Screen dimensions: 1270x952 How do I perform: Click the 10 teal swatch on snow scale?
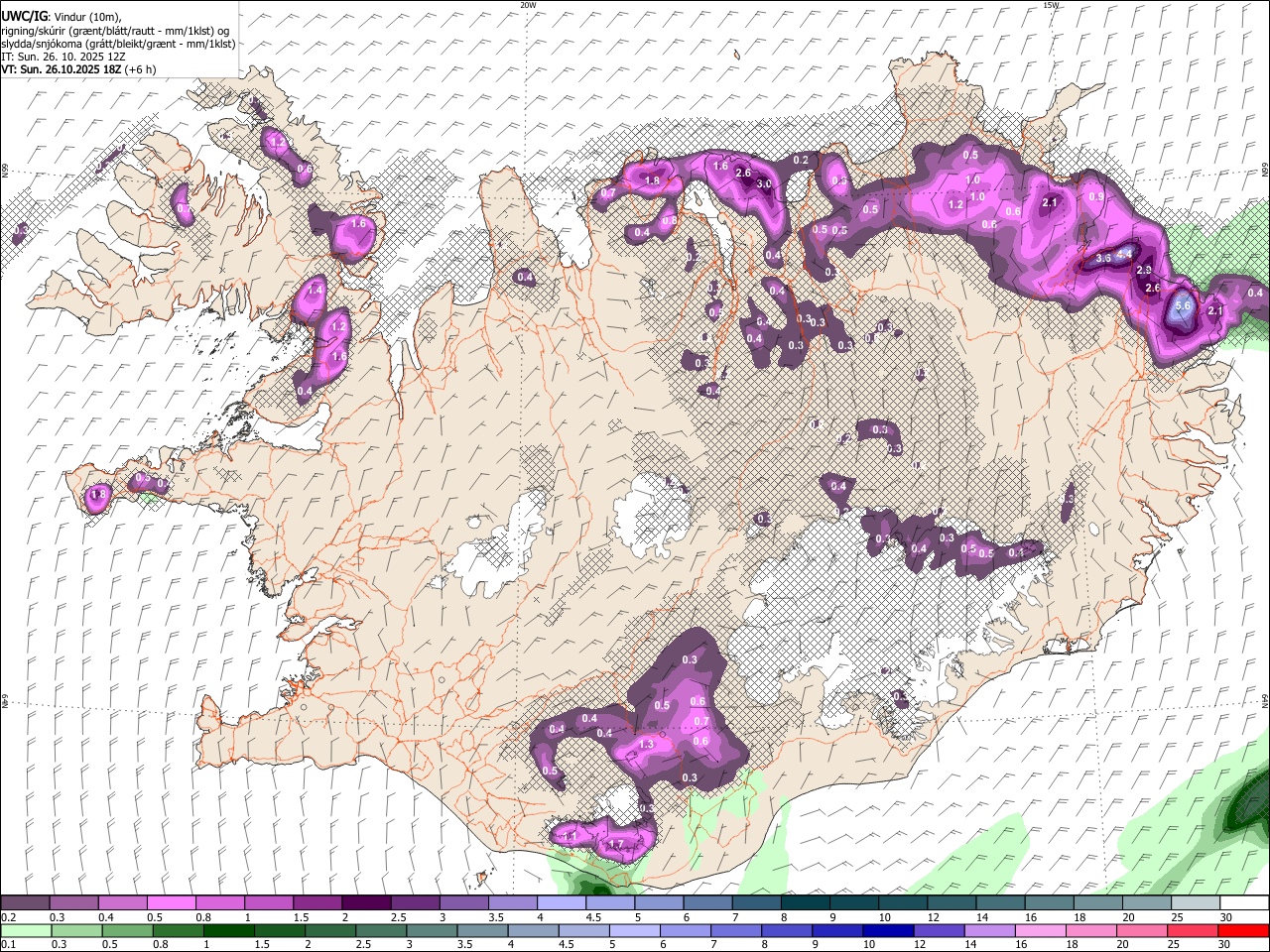click(903, 903)
